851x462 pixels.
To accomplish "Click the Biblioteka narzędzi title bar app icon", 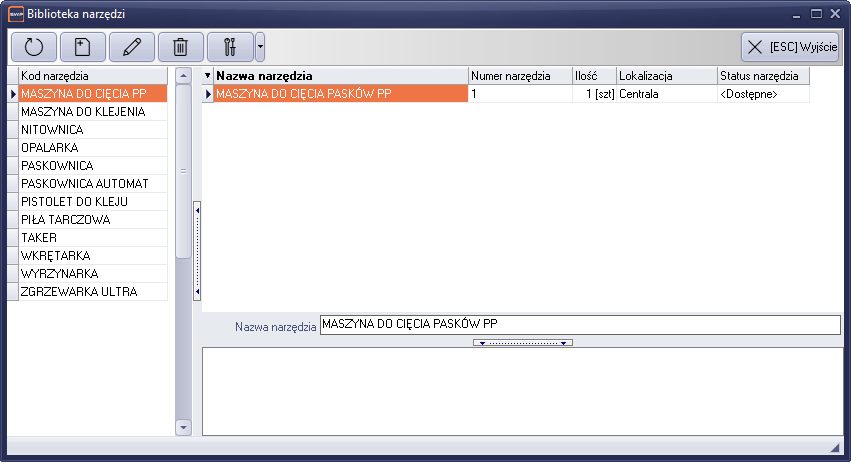I will point(15,14).
